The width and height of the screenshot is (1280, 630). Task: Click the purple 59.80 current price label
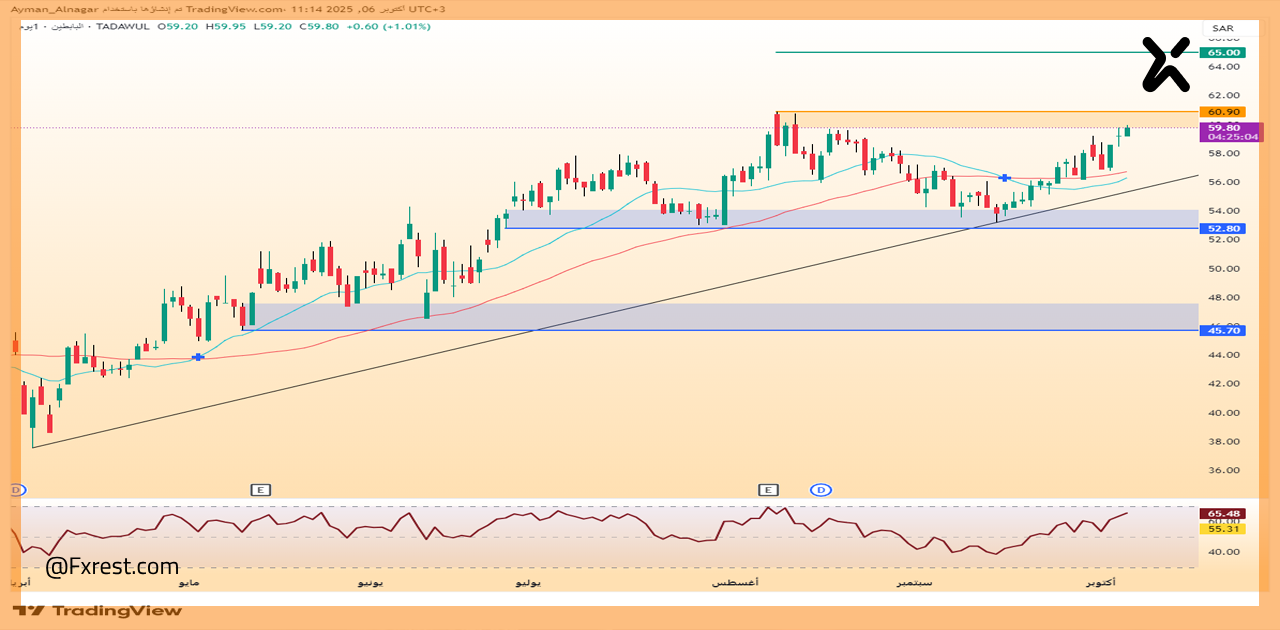tap(1224, 128)
